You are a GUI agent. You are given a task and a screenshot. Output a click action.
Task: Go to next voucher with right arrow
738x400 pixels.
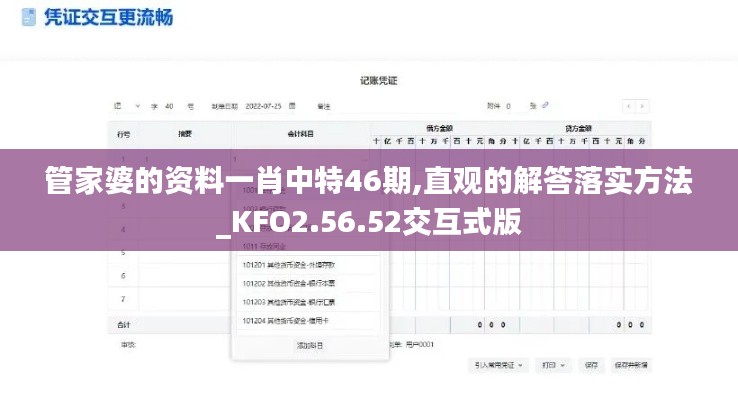pyautogui.click(x=642, y=105)
